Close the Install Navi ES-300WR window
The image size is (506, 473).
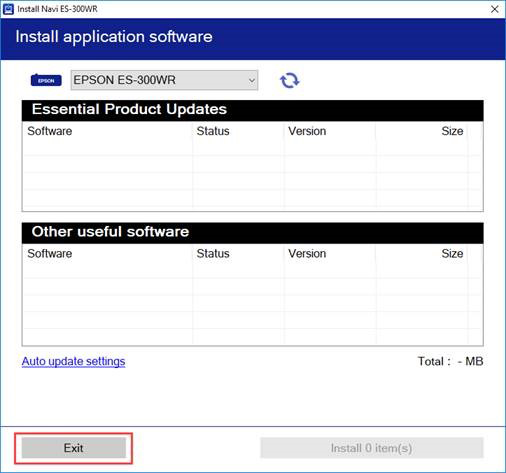495,9
